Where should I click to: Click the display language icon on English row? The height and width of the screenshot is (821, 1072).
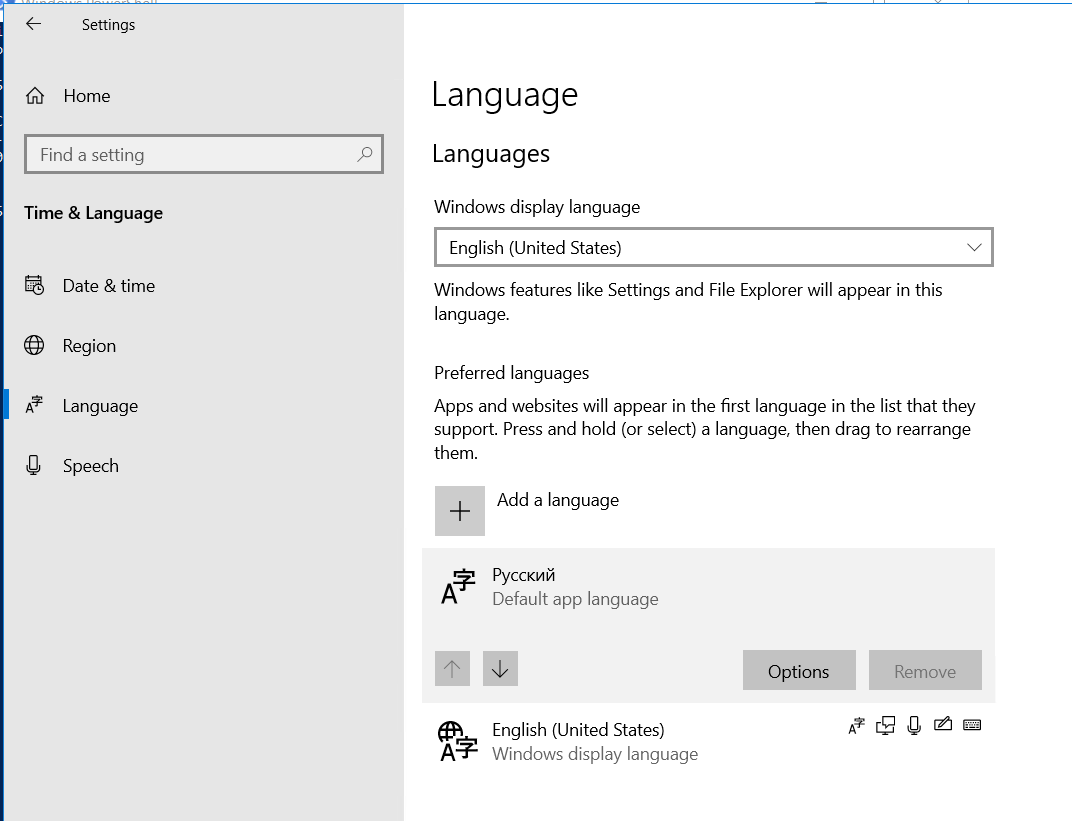[856, 726]
